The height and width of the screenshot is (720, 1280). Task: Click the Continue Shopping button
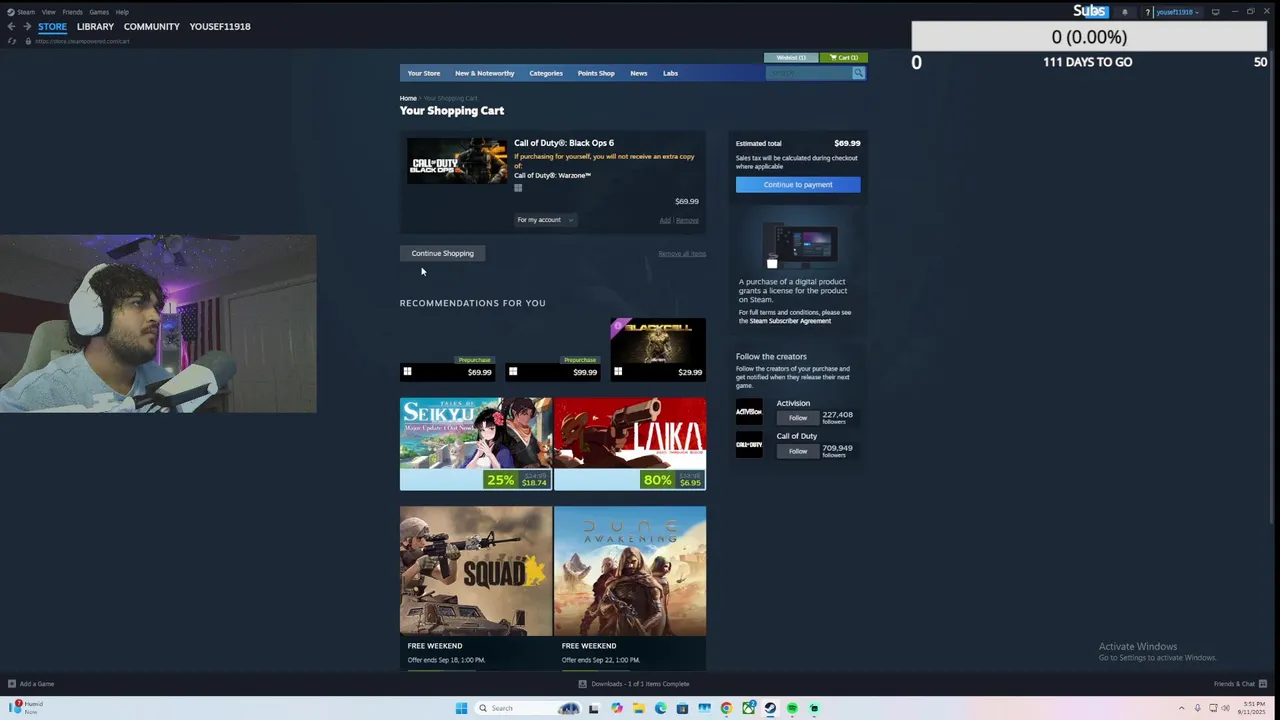442,253
